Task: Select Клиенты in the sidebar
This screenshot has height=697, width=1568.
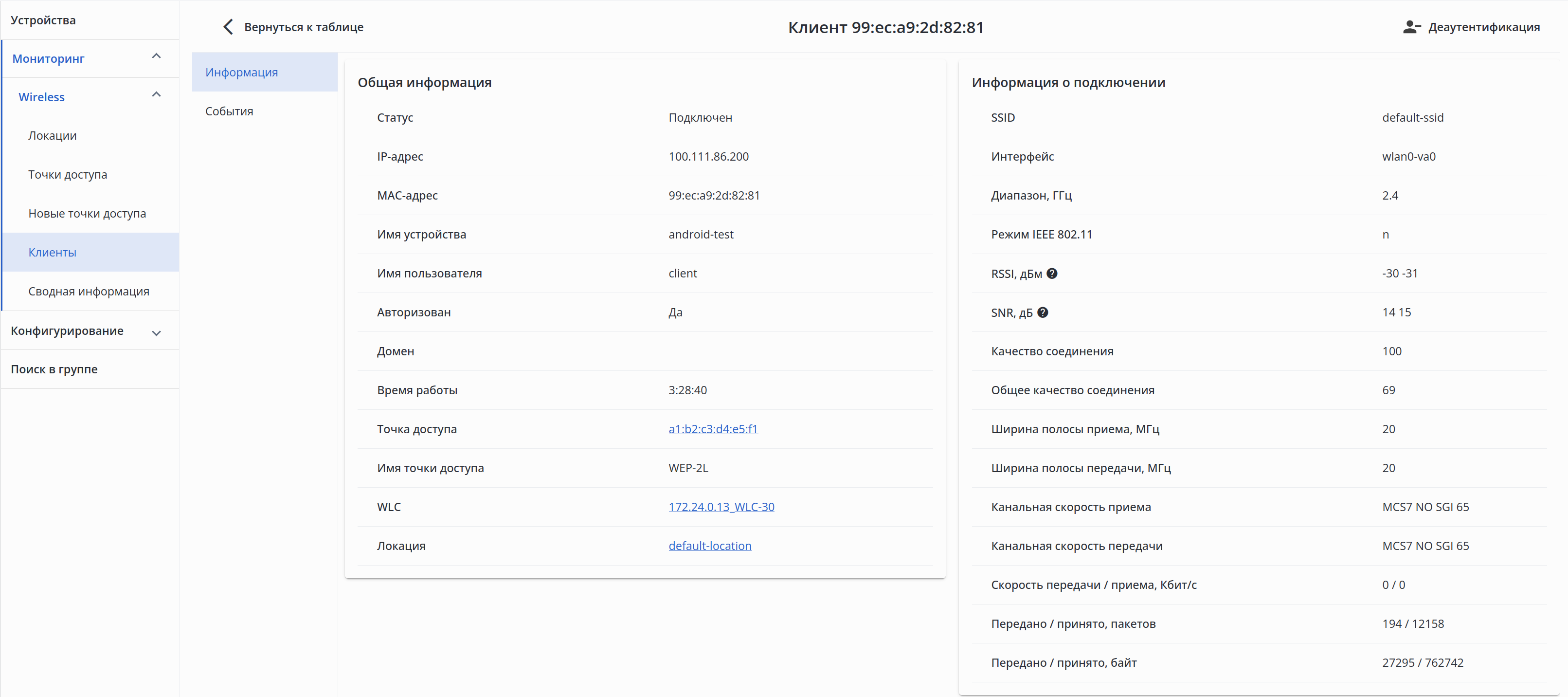Action: point(53,252)
